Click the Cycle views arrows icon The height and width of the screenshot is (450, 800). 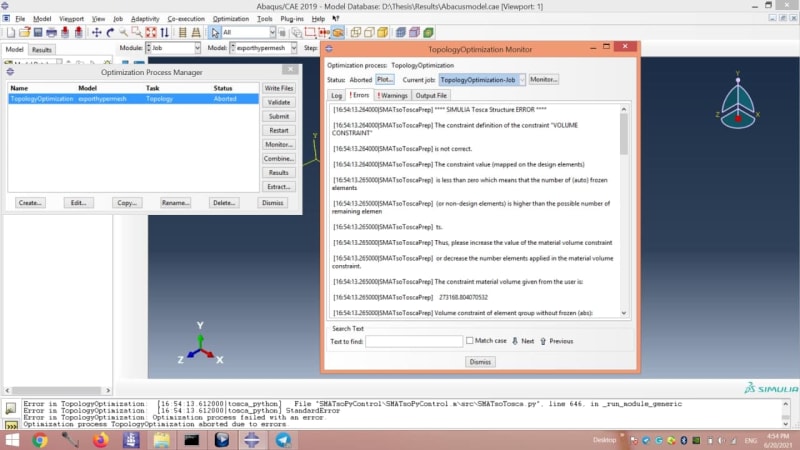click(164, 33)
